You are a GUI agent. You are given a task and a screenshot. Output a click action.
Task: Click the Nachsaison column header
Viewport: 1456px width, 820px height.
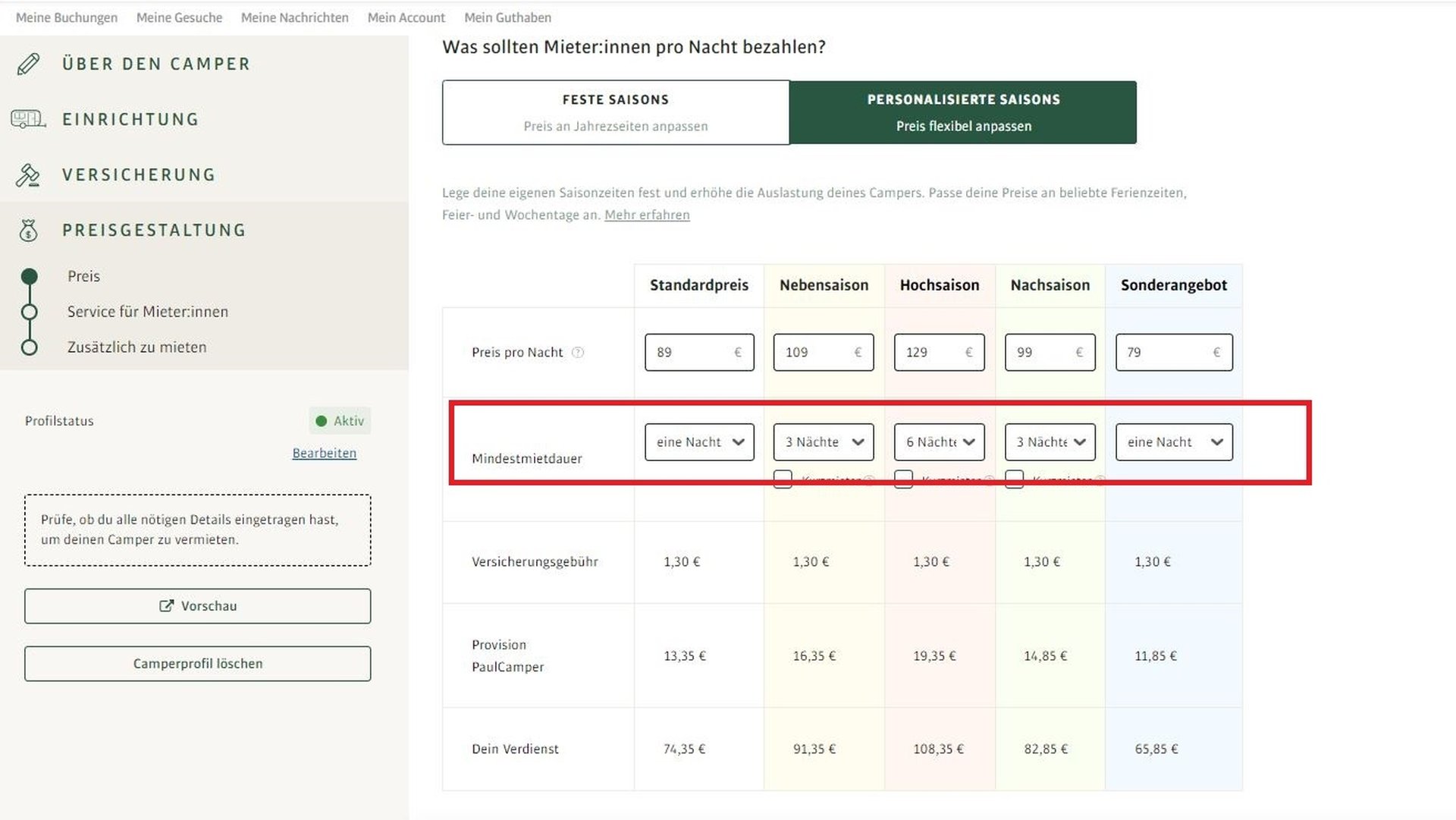point(1050,285)
